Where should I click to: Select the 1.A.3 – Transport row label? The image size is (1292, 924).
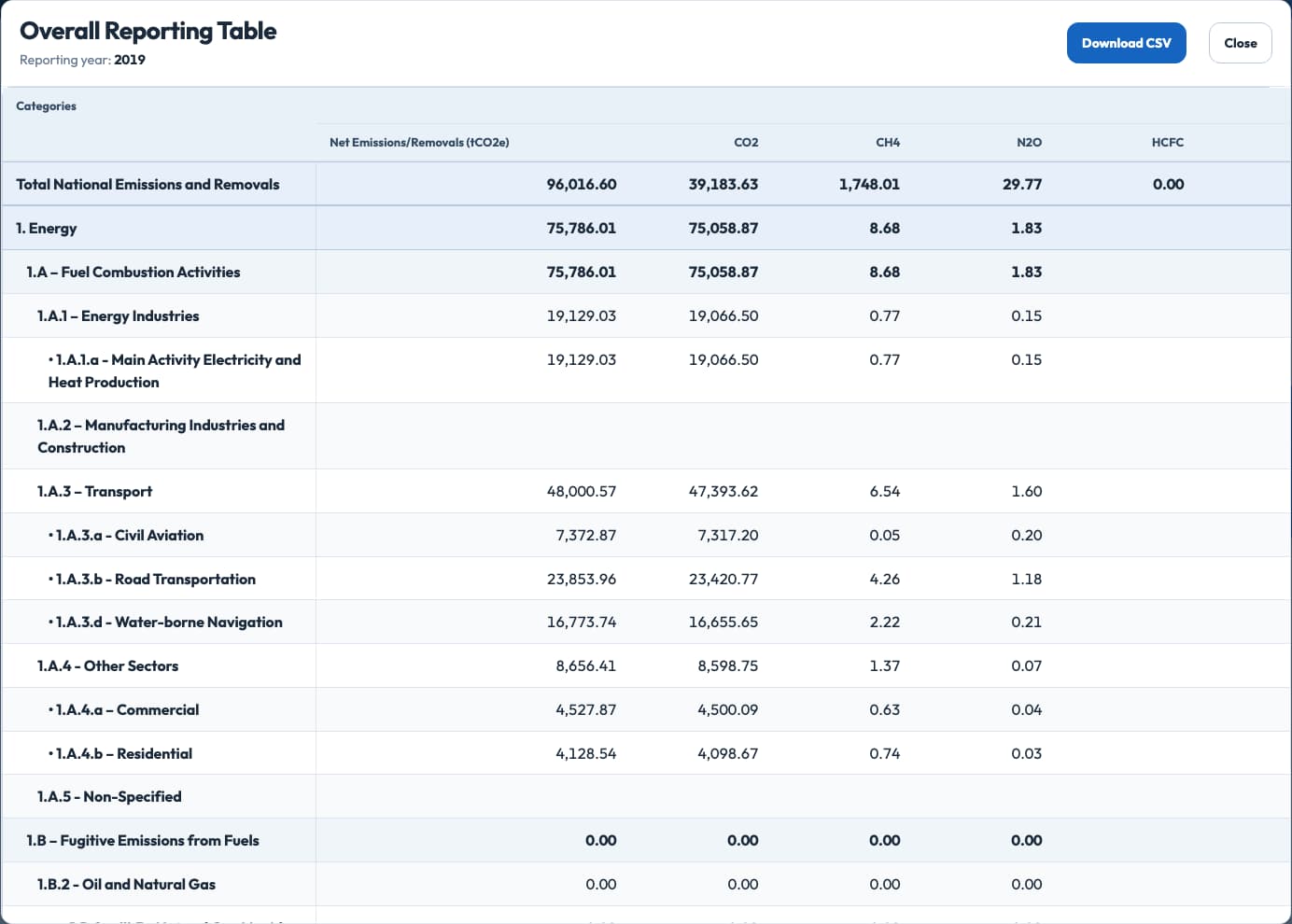94,491
